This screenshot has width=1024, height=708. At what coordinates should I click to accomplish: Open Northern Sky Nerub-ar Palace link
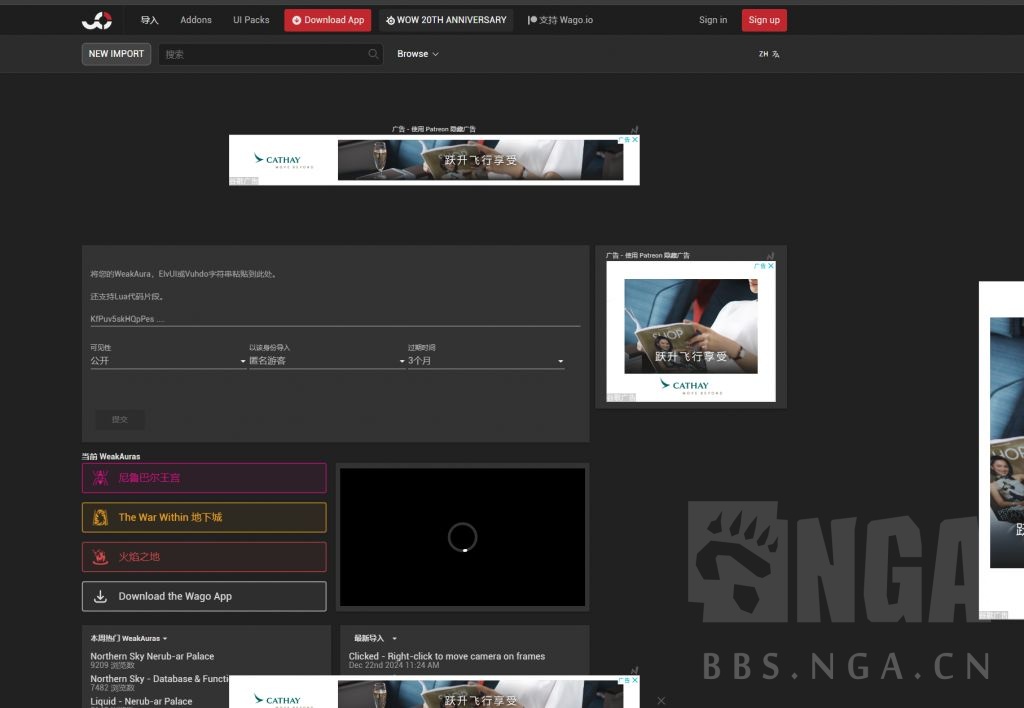152,657
